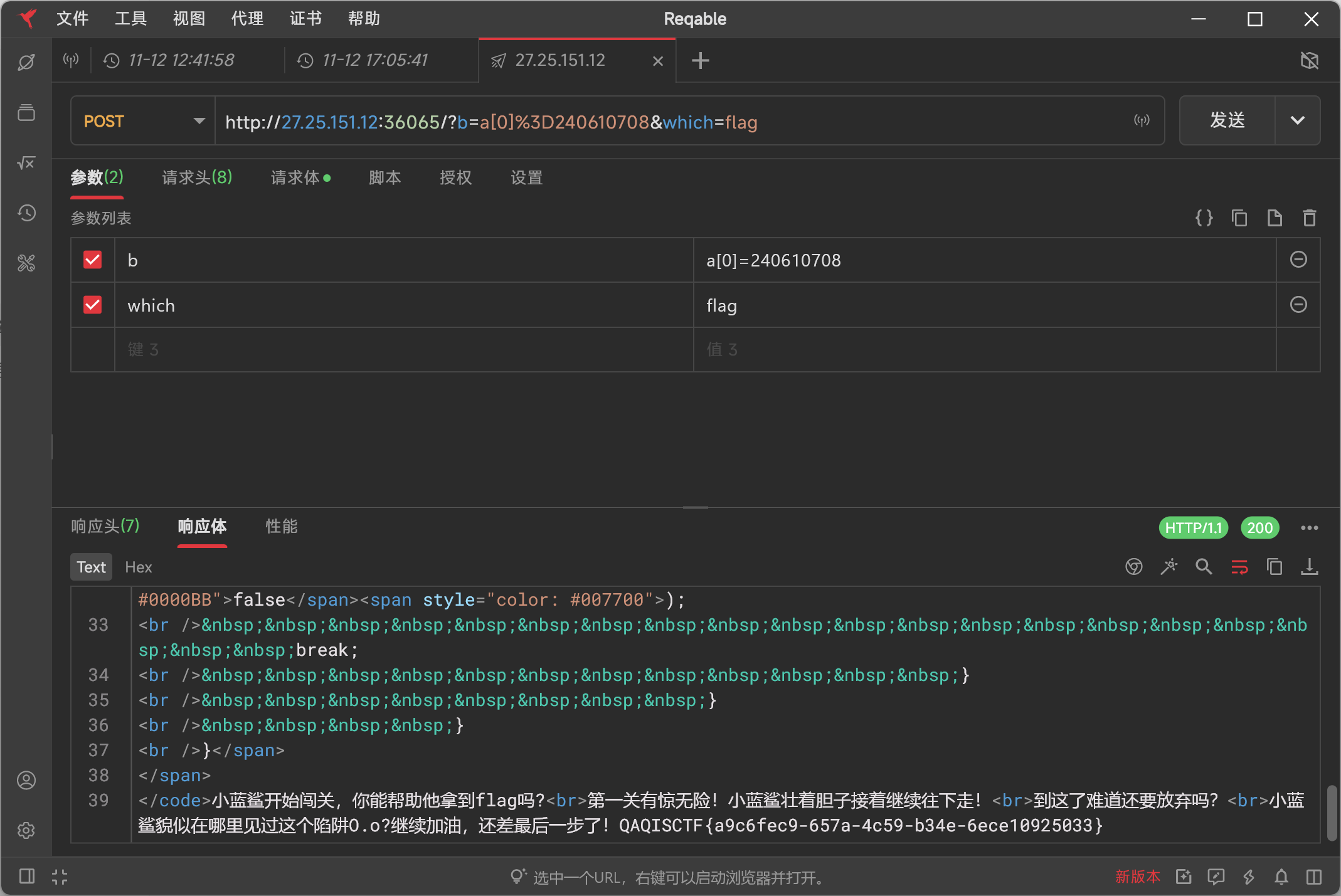
Task: Open the 工具 menu
Action: tap(130, 19)
